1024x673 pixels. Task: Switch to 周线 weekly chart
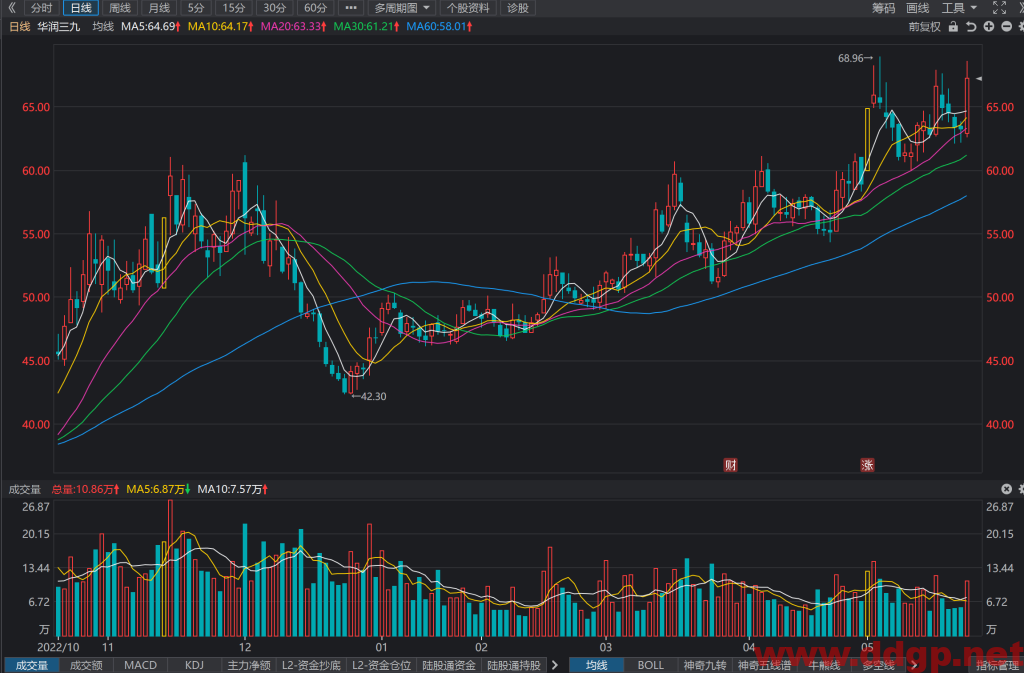120,8
